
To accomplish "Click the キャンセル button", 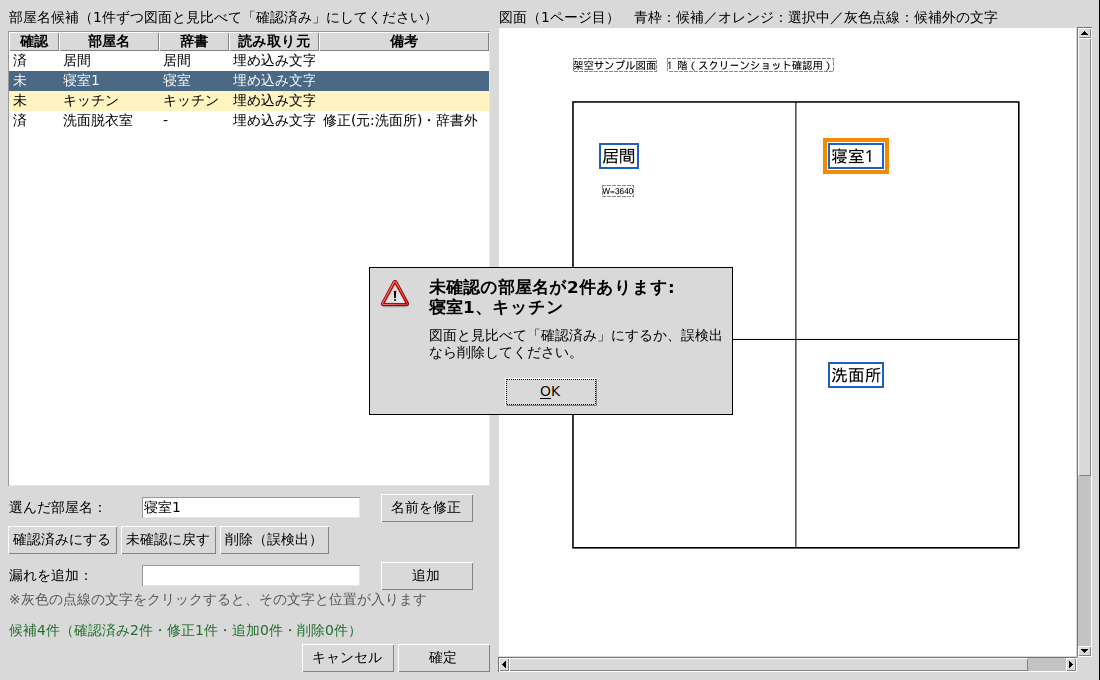I will click(347, 658).
